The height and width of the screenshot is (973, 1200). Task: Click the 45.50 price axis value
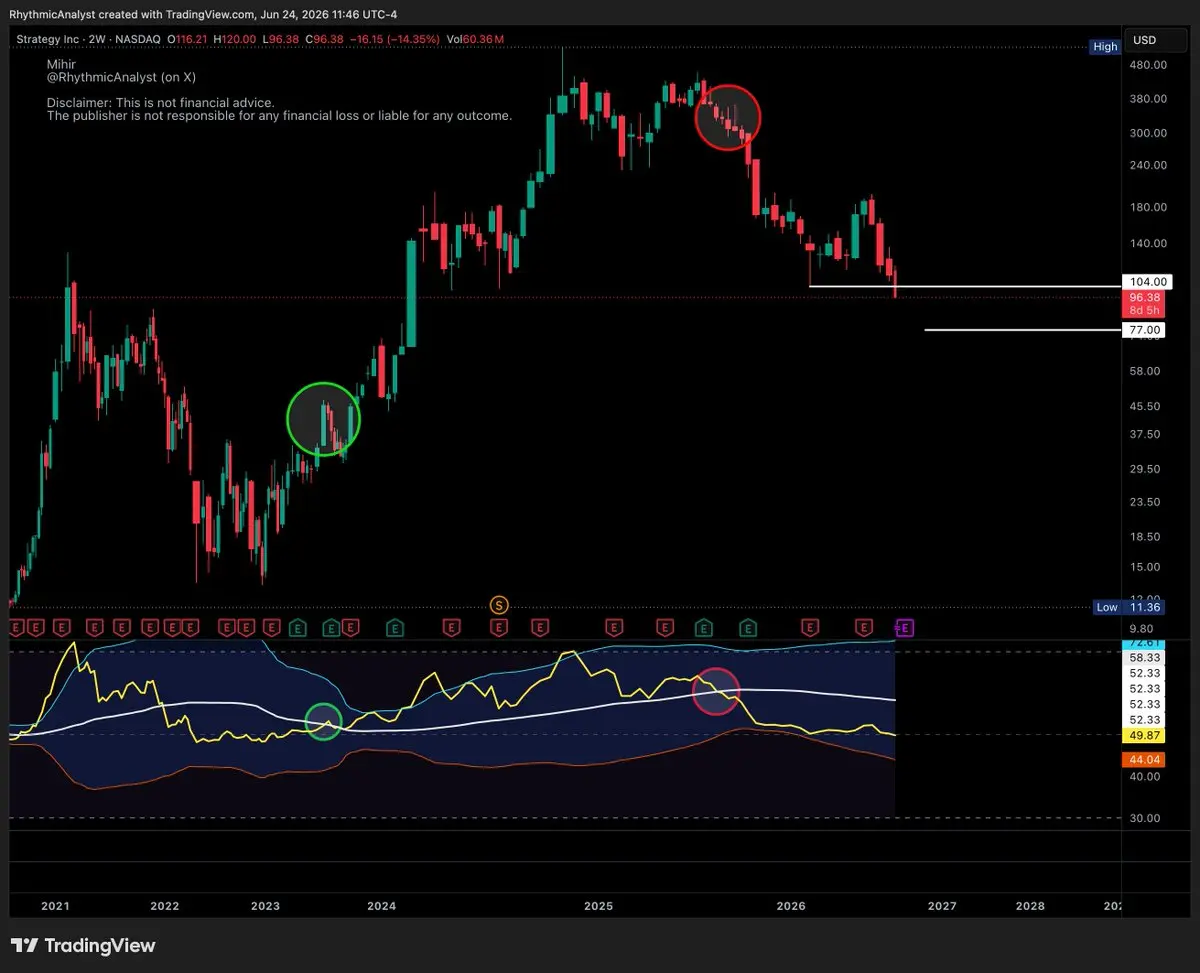1147,406
